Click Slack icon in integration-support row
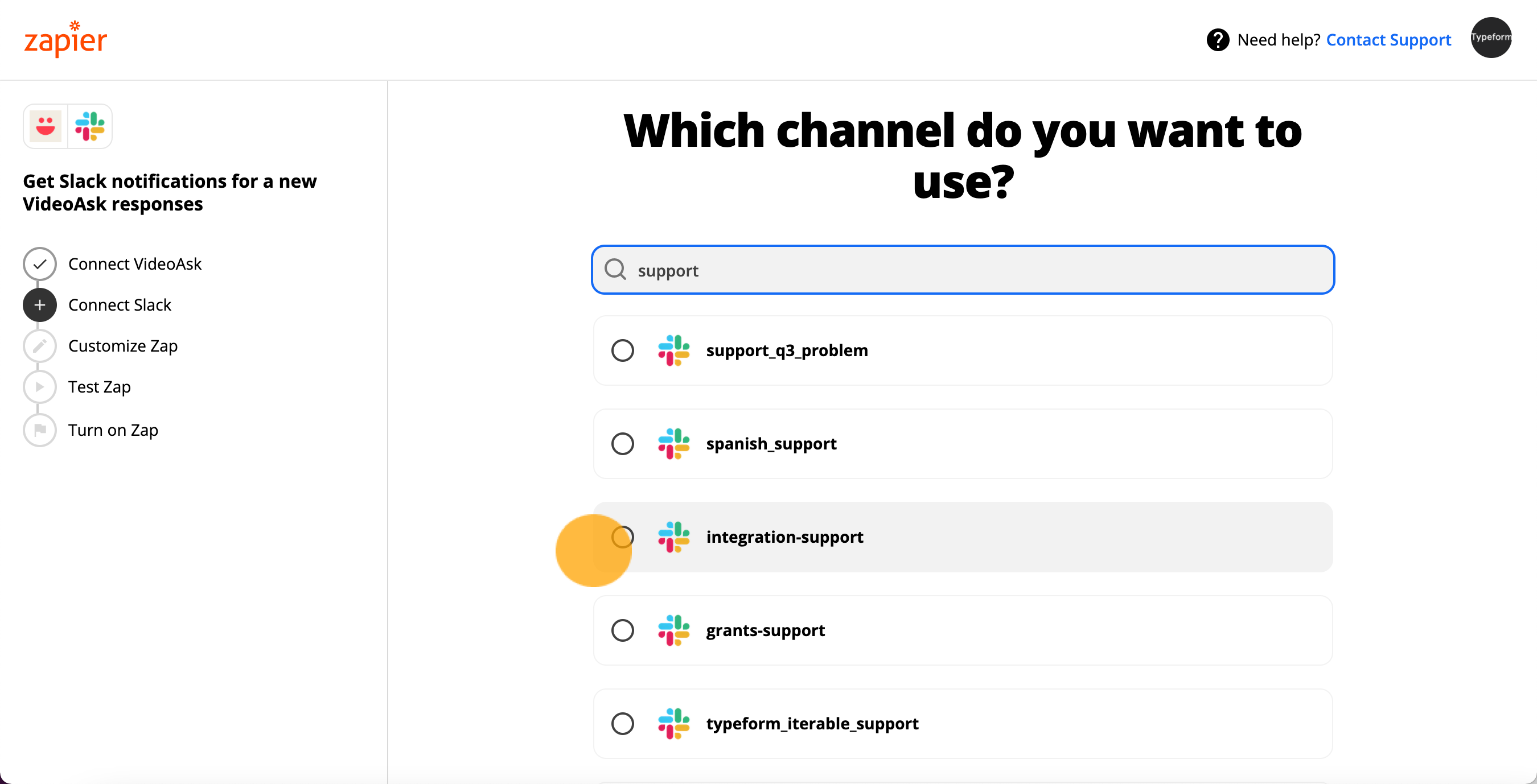Viewport: 1537px width, 784px height. pos(673,537)
